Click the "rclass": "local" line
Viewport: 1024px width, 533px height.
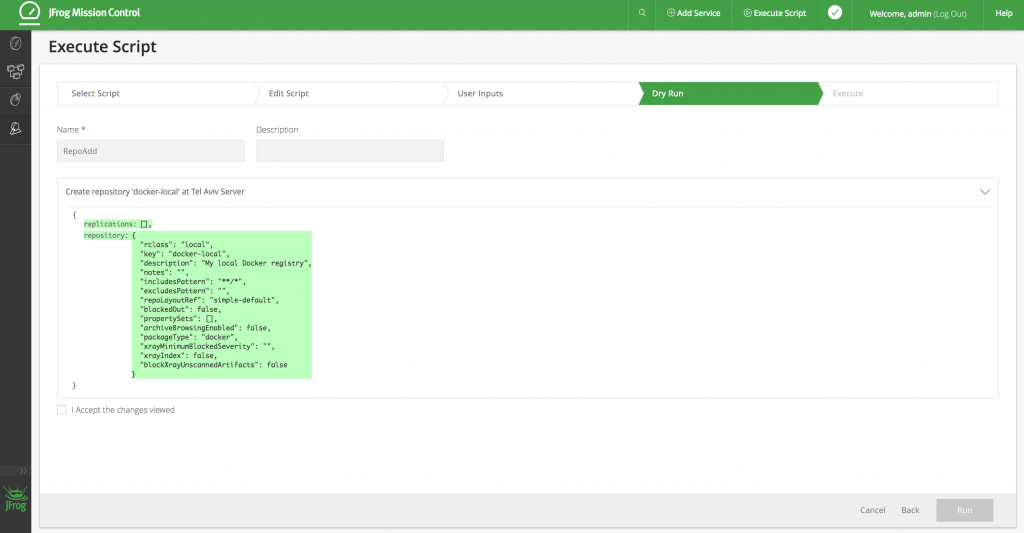tap(176, 244)
